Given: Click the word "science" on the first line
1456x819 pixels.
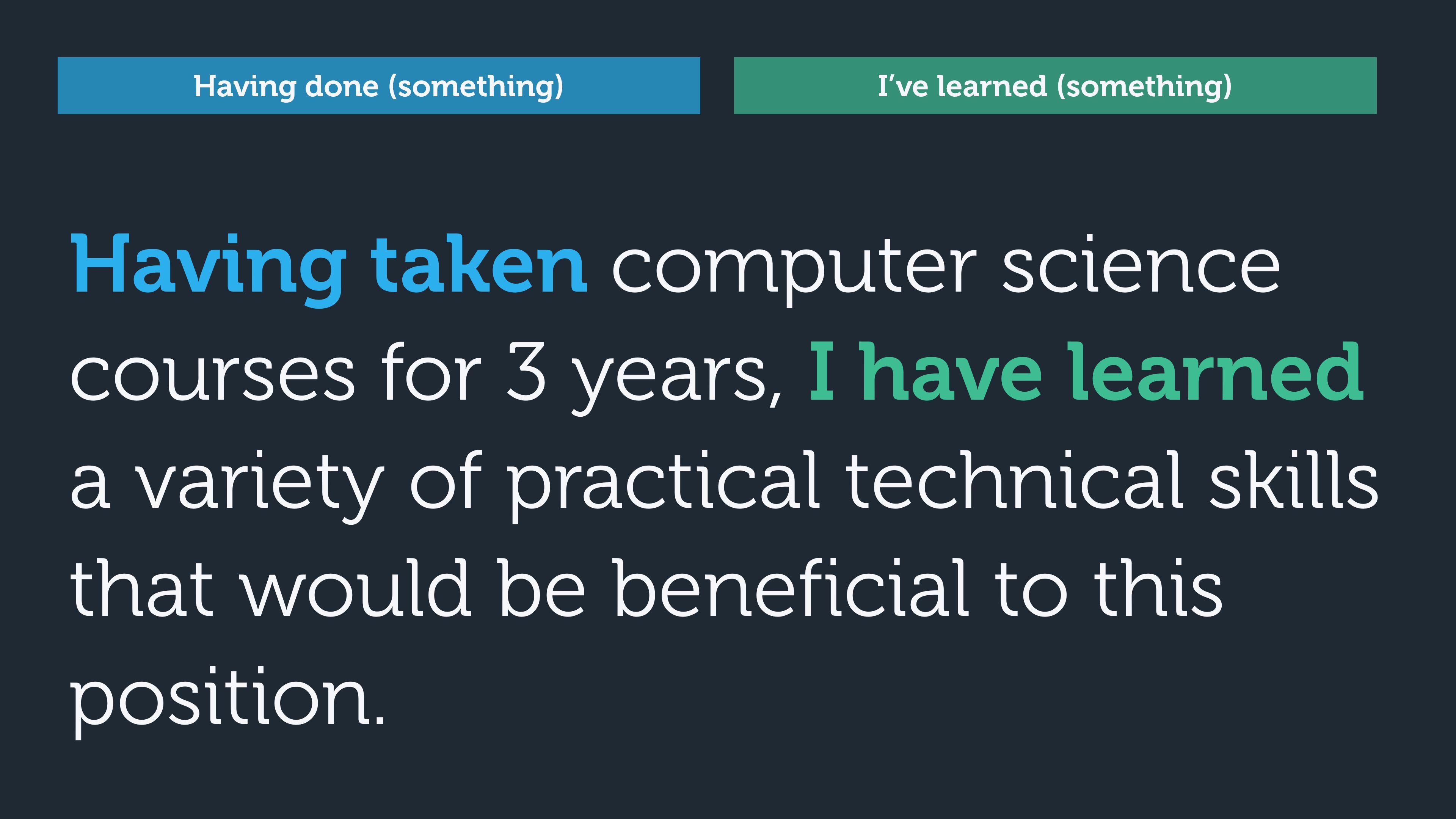Looking at the screenshot, I should pos(1141,266).
